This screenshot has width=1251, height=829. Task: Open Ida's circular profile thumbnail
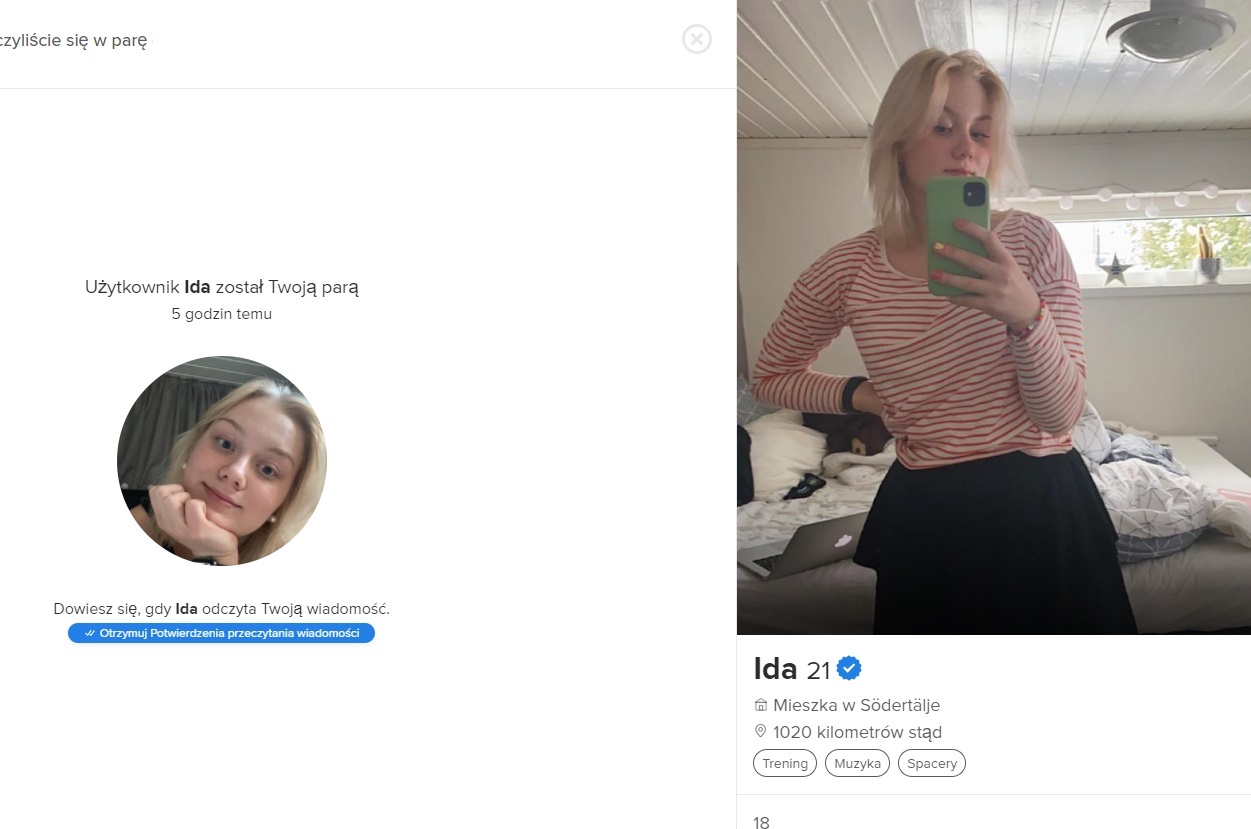[222, 461]
